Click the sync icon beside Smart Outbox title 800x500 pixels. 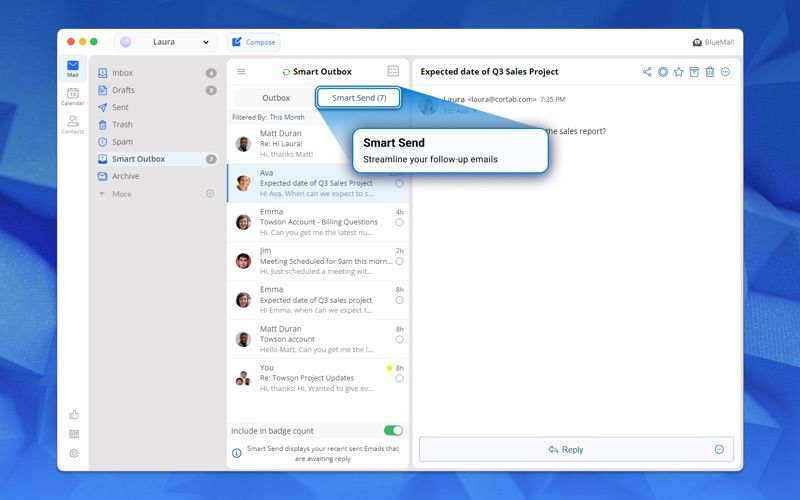pyautogui.click(x=286, y=72)
